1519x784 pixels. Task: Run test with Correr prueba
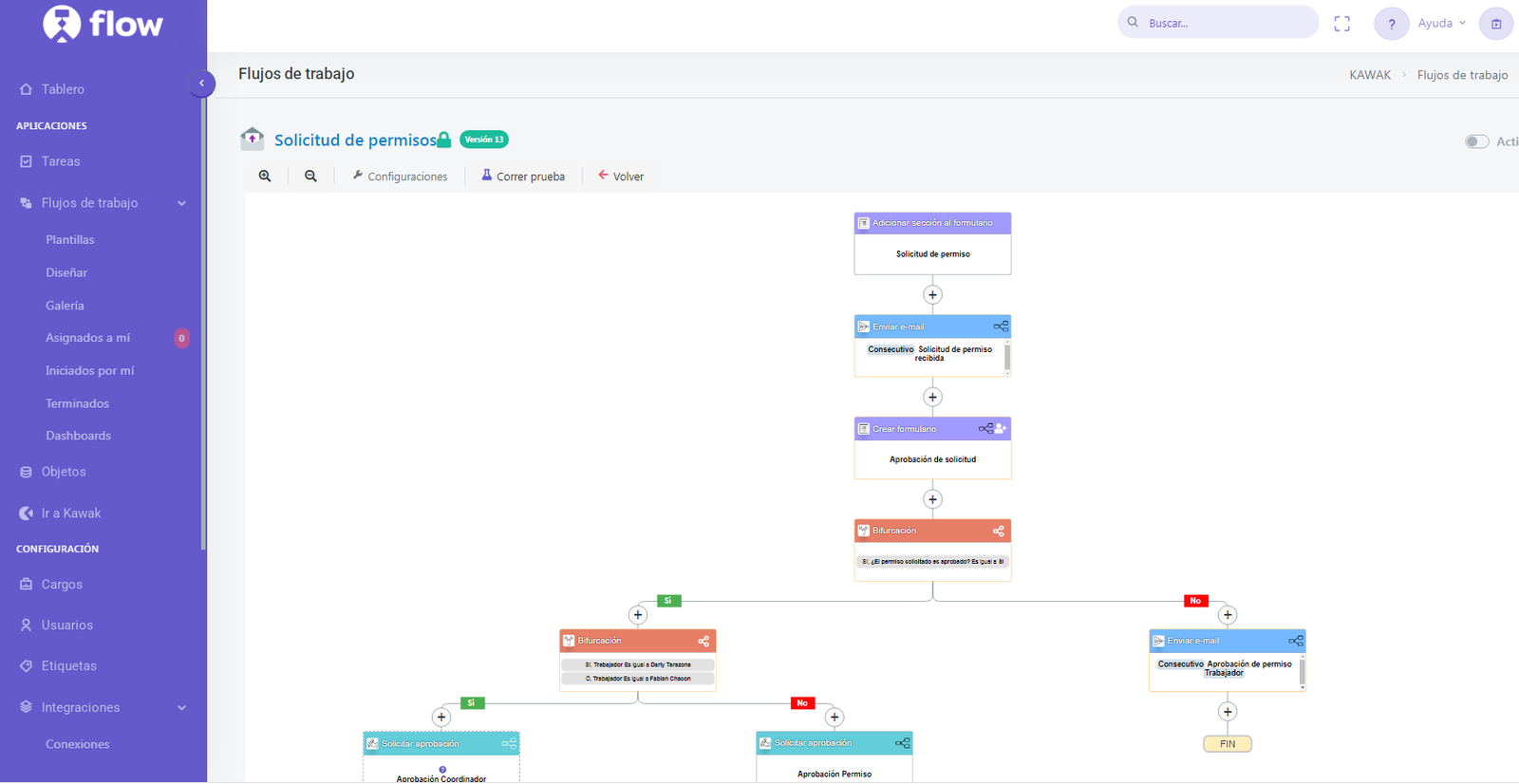[x=523, y=177]
